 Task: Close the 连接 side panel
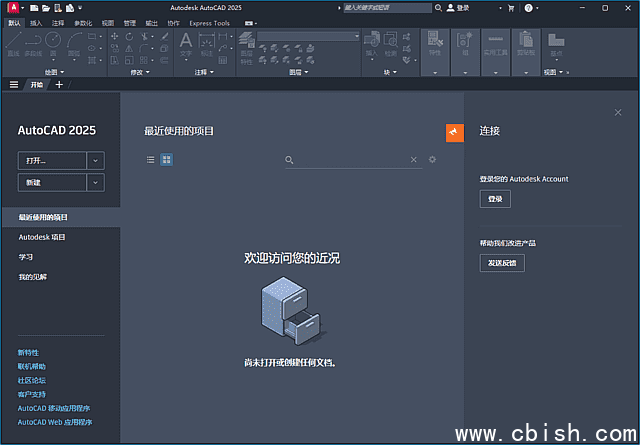point(618,112)
